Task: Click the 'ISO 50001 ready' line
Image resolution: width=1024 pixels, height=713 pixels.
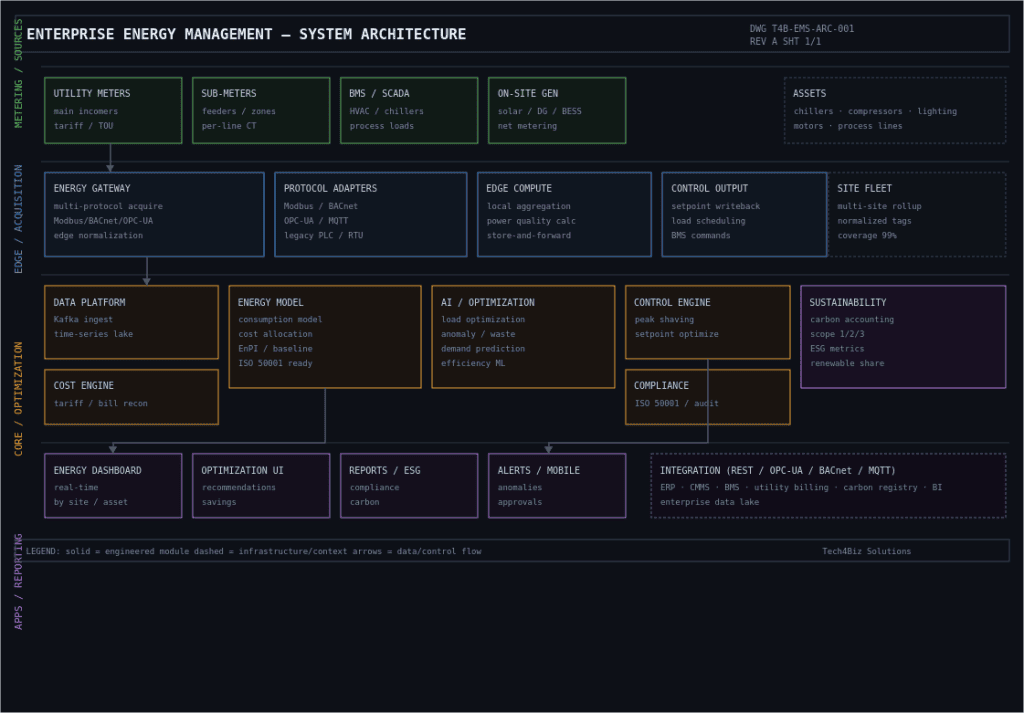Action: coord(275,363)
